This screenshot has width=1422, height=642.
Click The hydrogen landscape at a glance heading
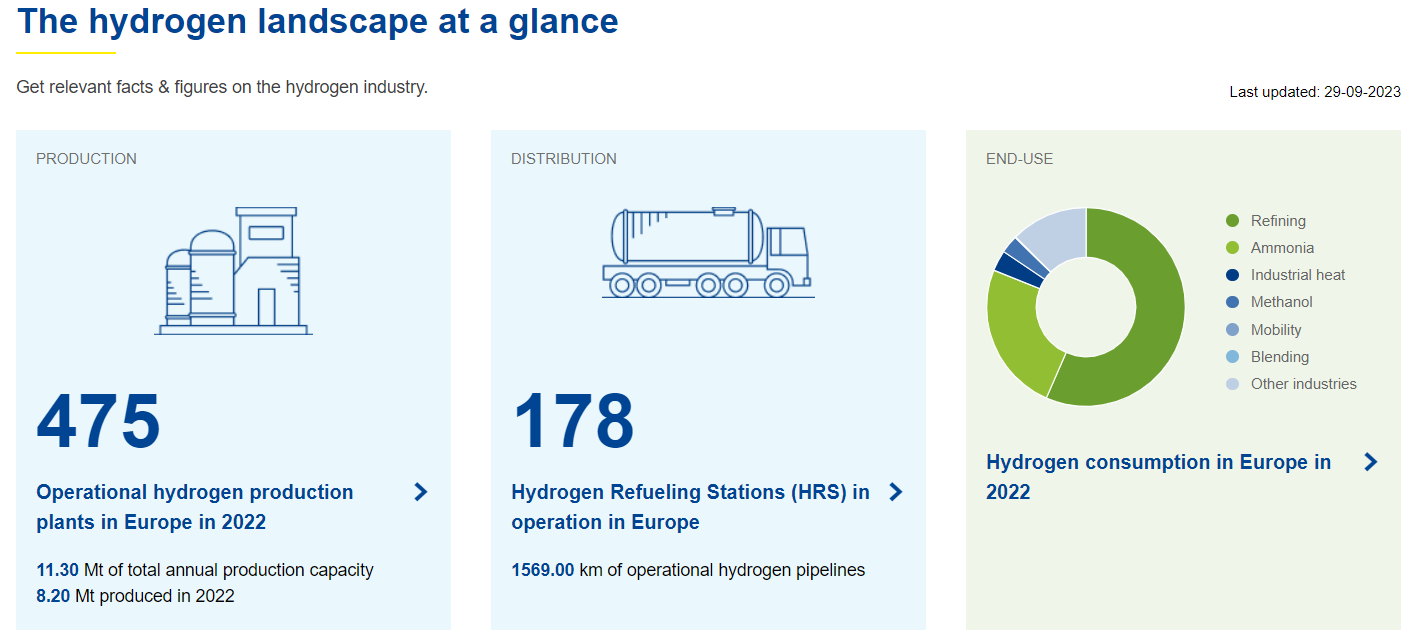pos(318,21)
